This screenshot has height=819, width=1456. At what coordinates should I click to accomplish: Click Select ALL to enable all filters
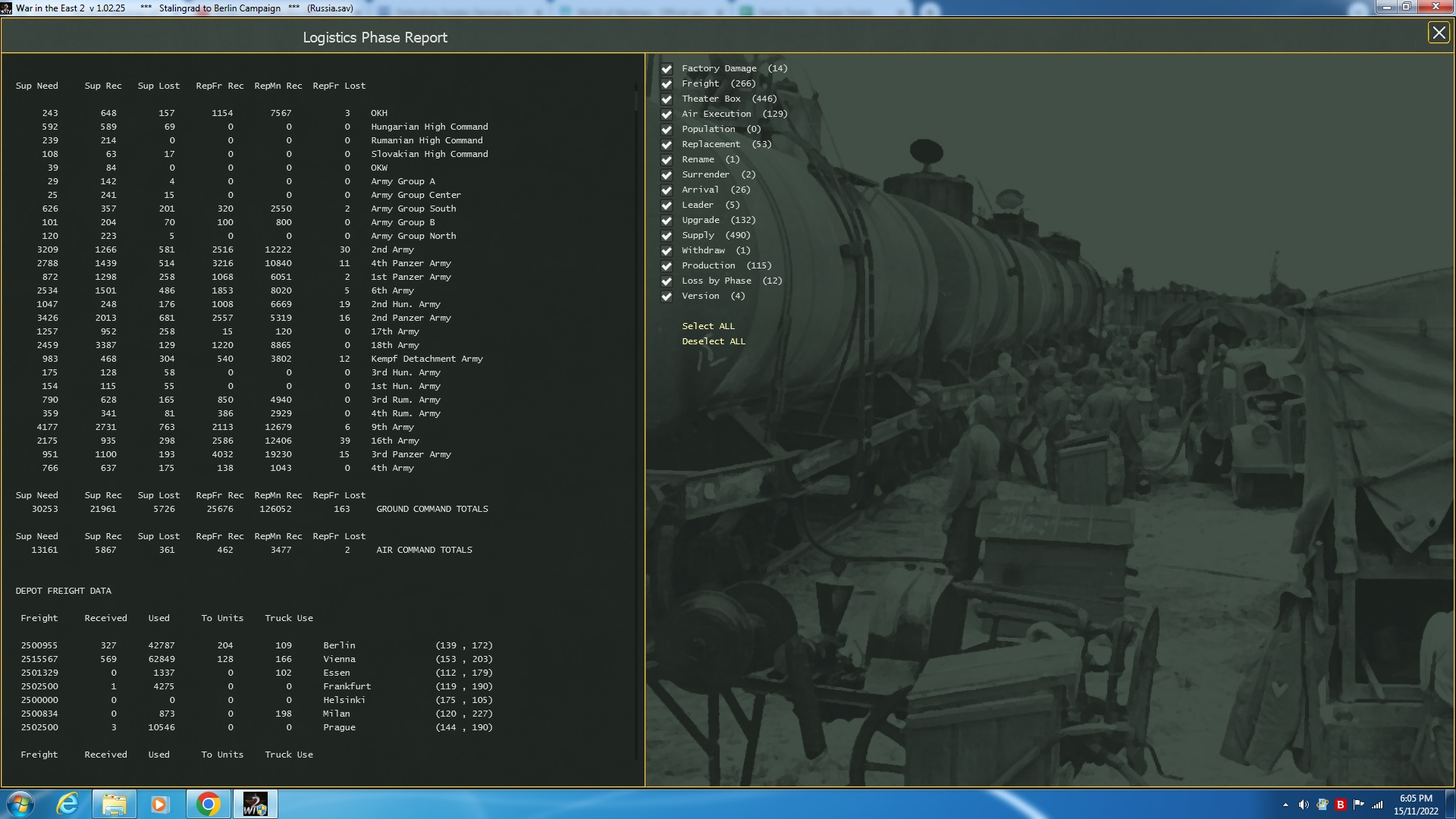click(x=708, y=326)
